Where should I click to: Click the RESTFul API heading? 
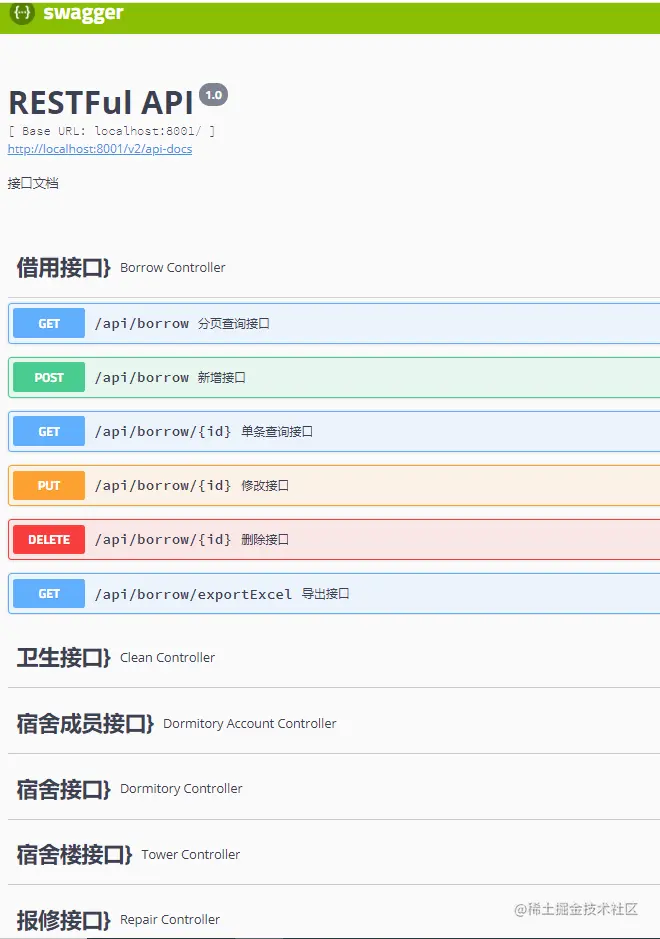point(101,102)
